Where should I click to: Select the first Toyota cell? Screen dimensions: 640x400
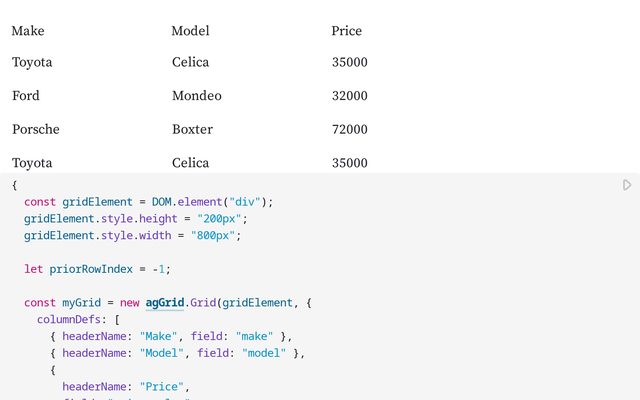point(32,62)
